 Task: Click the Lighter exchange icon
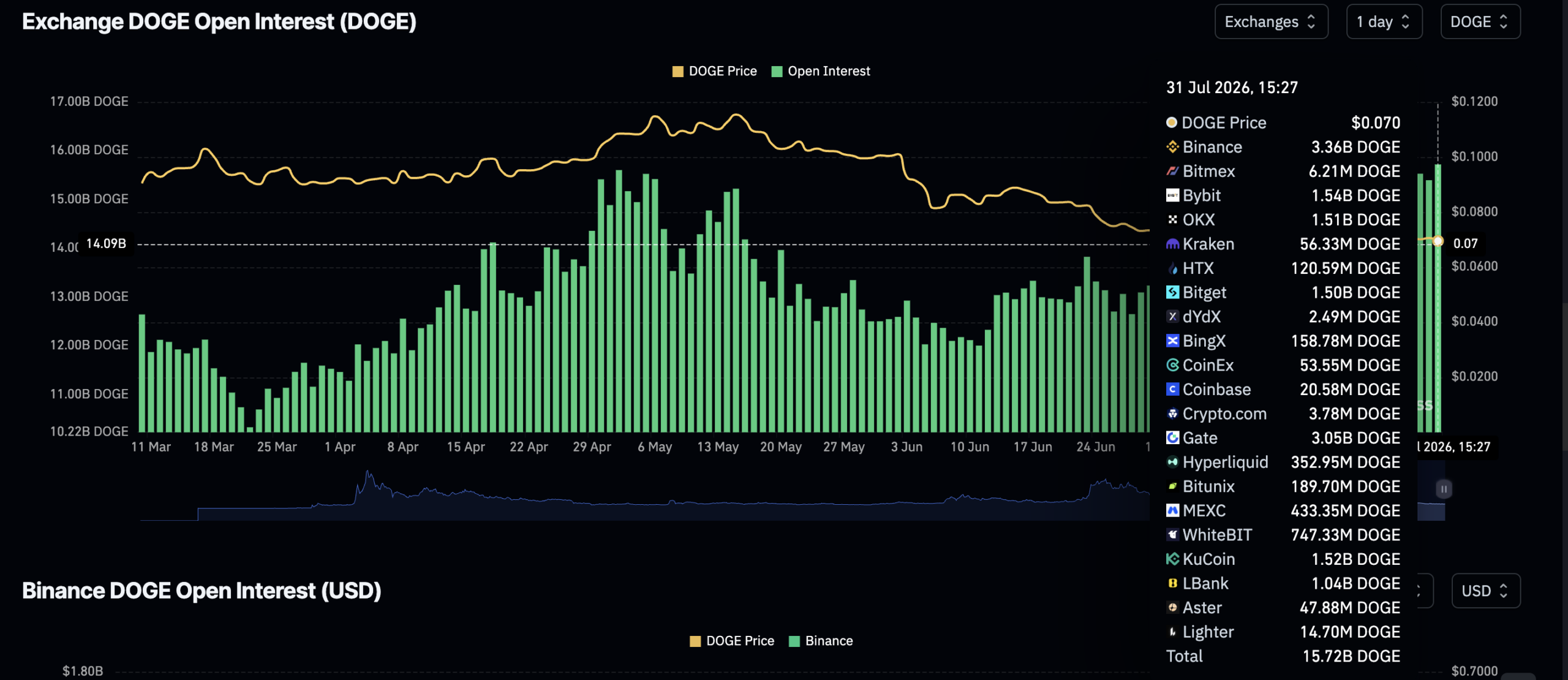pyautogui.click(x=1172, y=632)
